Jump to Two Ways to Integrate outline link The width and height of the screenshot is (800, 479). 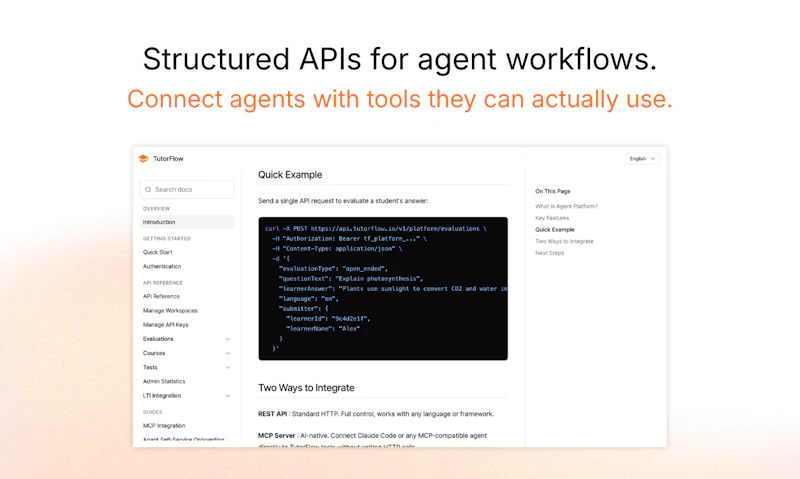(x=564, y=242)
